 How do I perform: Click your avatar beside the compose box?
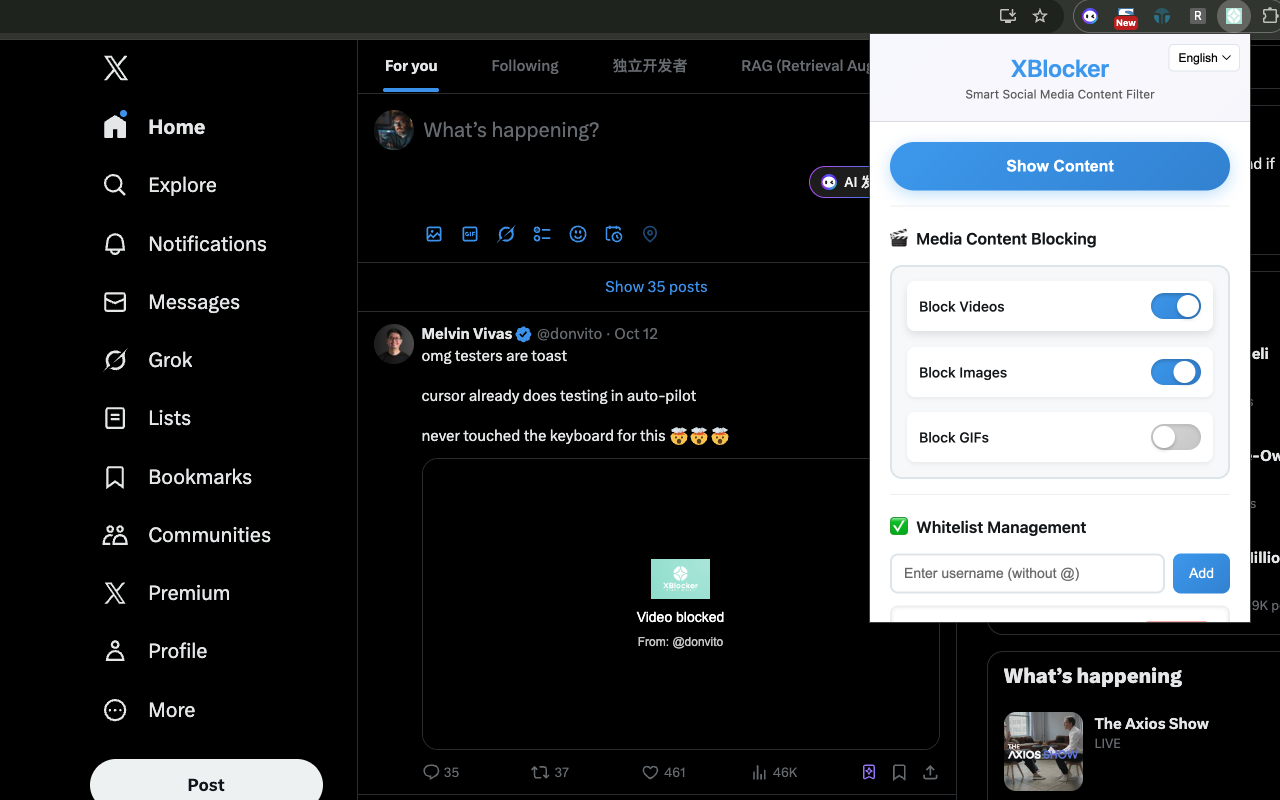394,130
